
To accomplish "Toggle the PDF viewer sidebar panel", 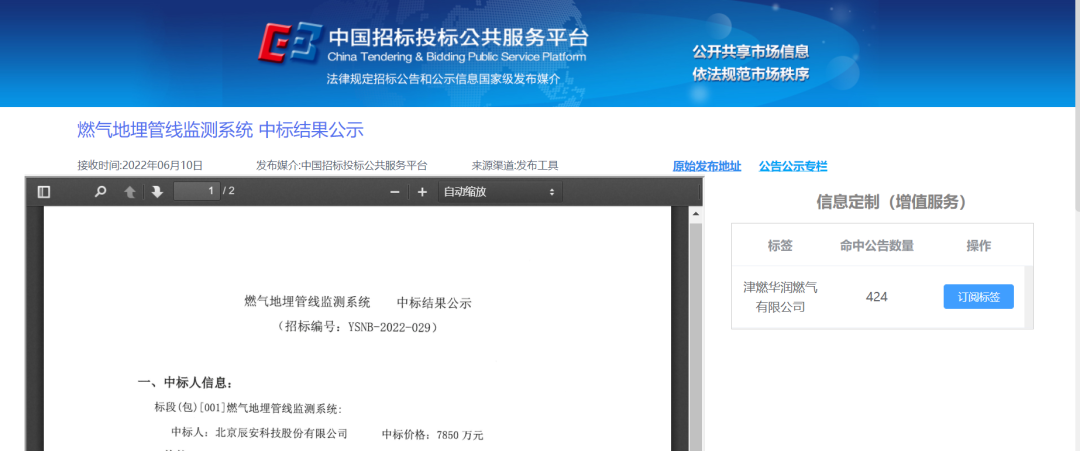I will point(44,192).
